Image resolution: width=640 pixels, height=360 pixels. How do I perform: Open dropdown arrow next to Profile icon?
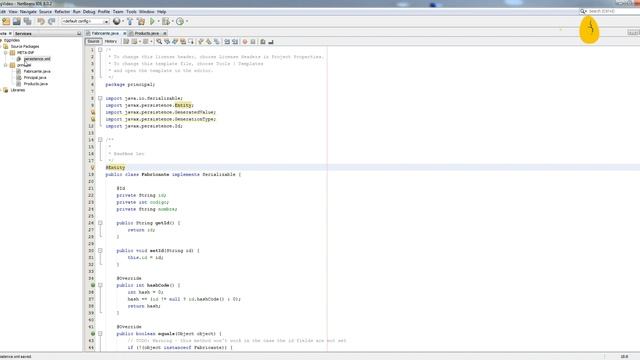[187, 21]
